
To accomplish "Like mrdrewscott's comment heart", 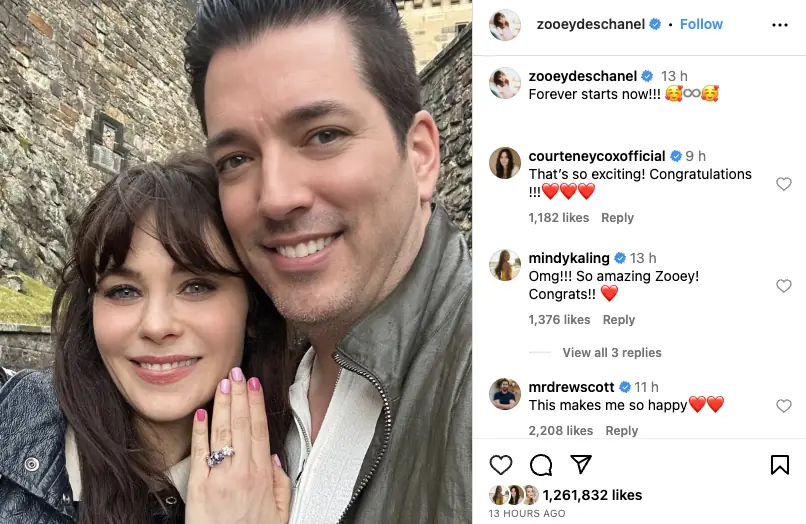I will pyautogui.click(x=783, y=406).
